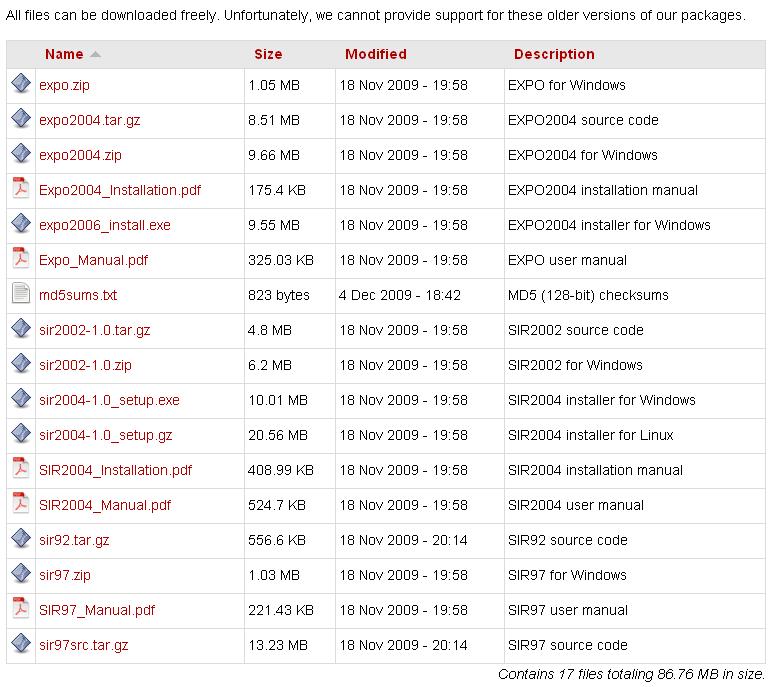Open the sir97.zip download link
778x687 pixels.
pos(65,575)
